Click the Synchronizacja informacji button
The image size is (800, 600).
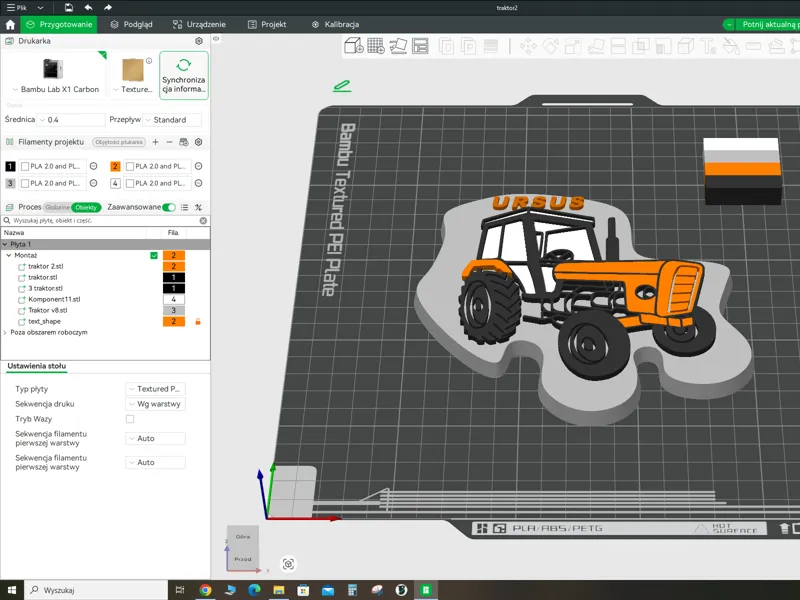[x=184, y=76]
